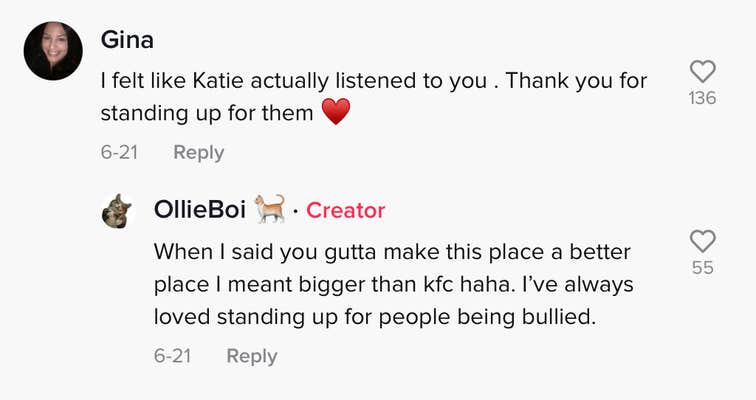Click the 55 likes count
The height and width of the screenshot is (400, 756).
[704, 268]
